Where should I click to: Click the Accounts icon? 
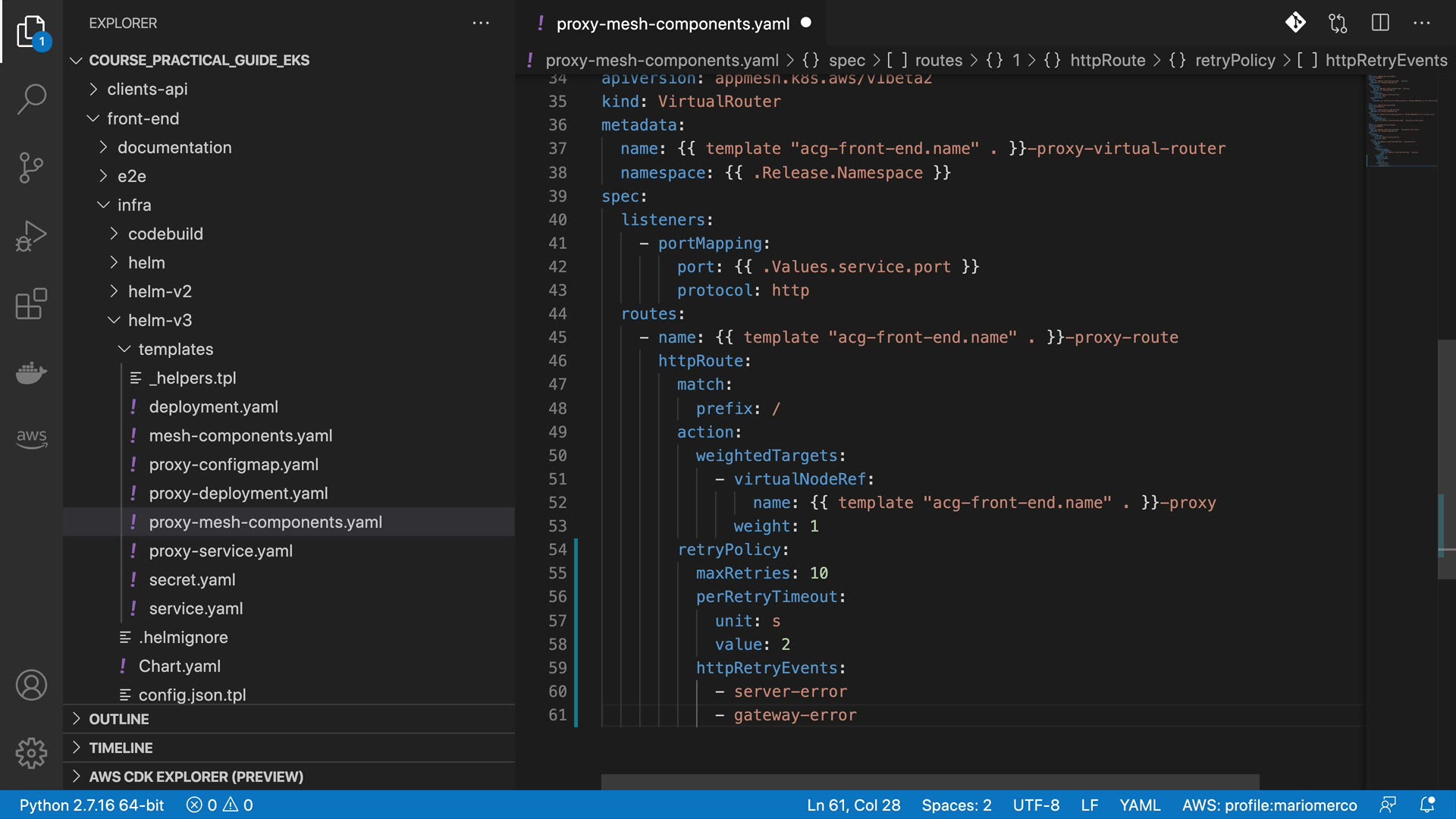(31, 686)
